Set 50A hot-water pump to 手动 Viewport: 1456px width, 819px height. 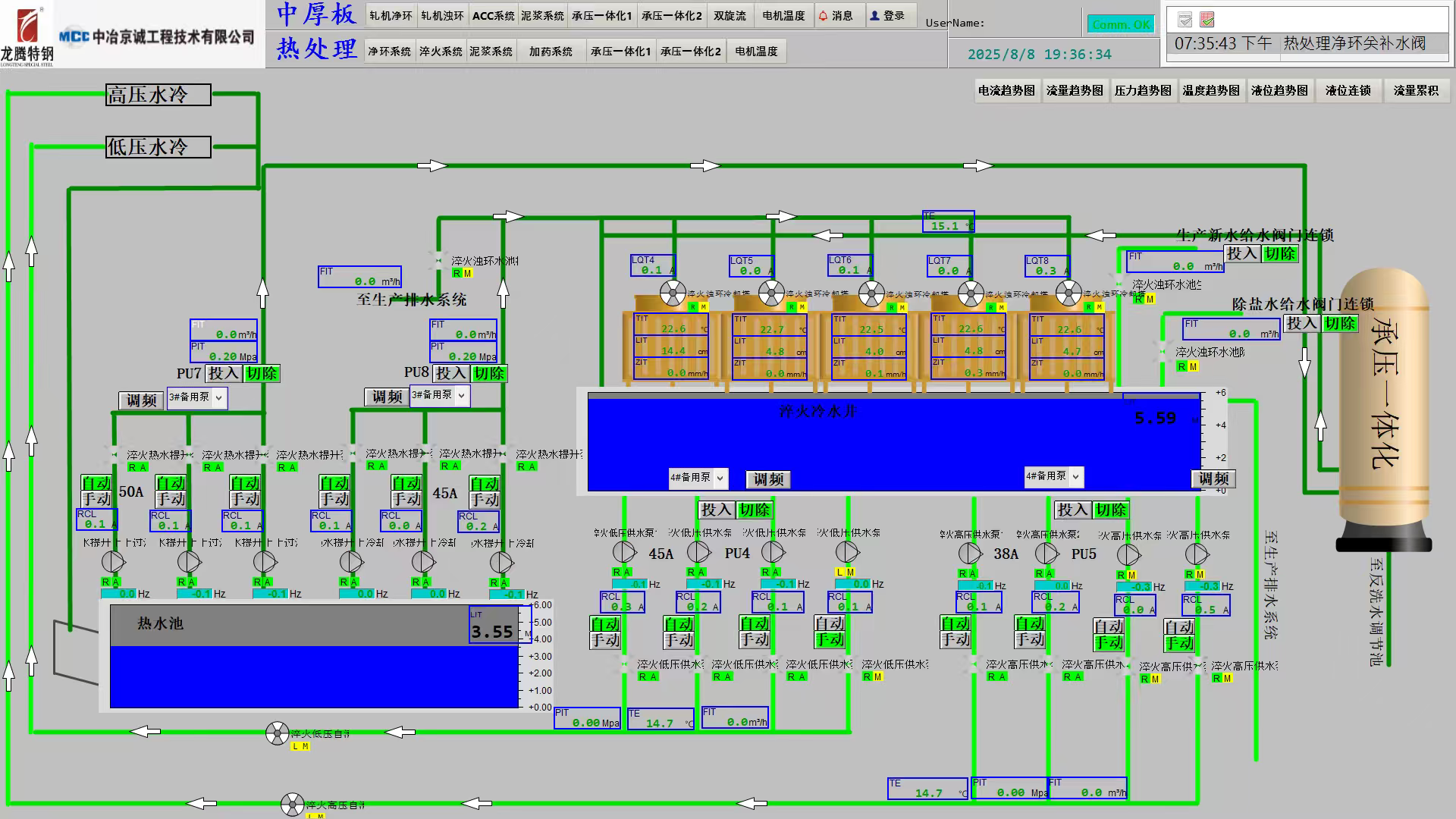click(96, 499)
